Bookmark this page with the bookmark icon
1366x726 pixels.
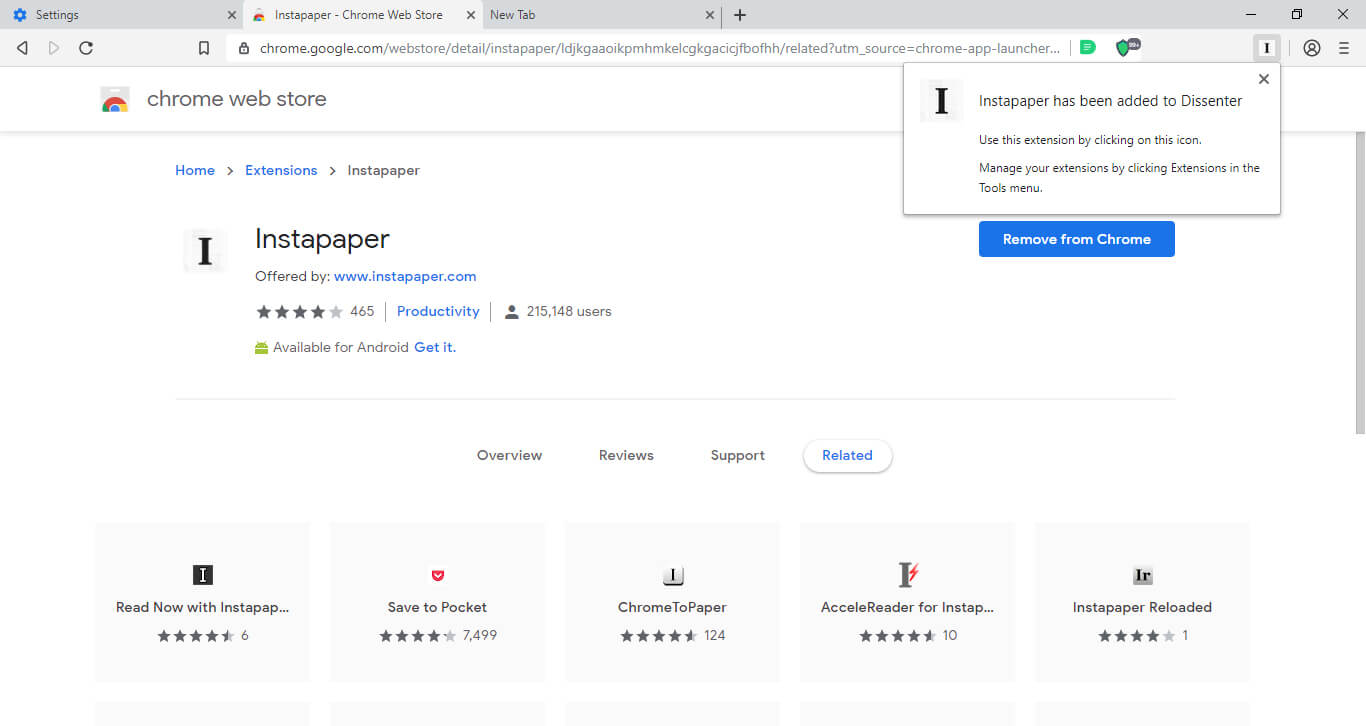pos(204,48)
